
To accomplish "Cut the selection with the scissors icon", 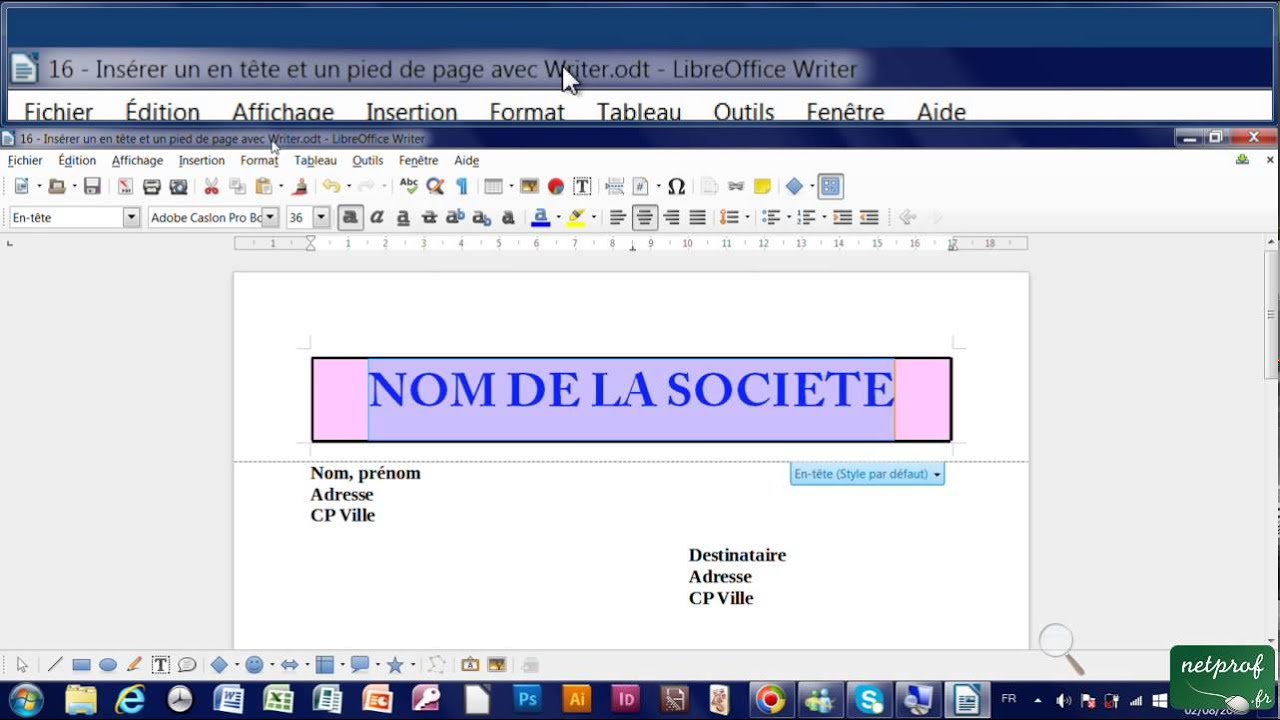I will [x=211, y=186].
